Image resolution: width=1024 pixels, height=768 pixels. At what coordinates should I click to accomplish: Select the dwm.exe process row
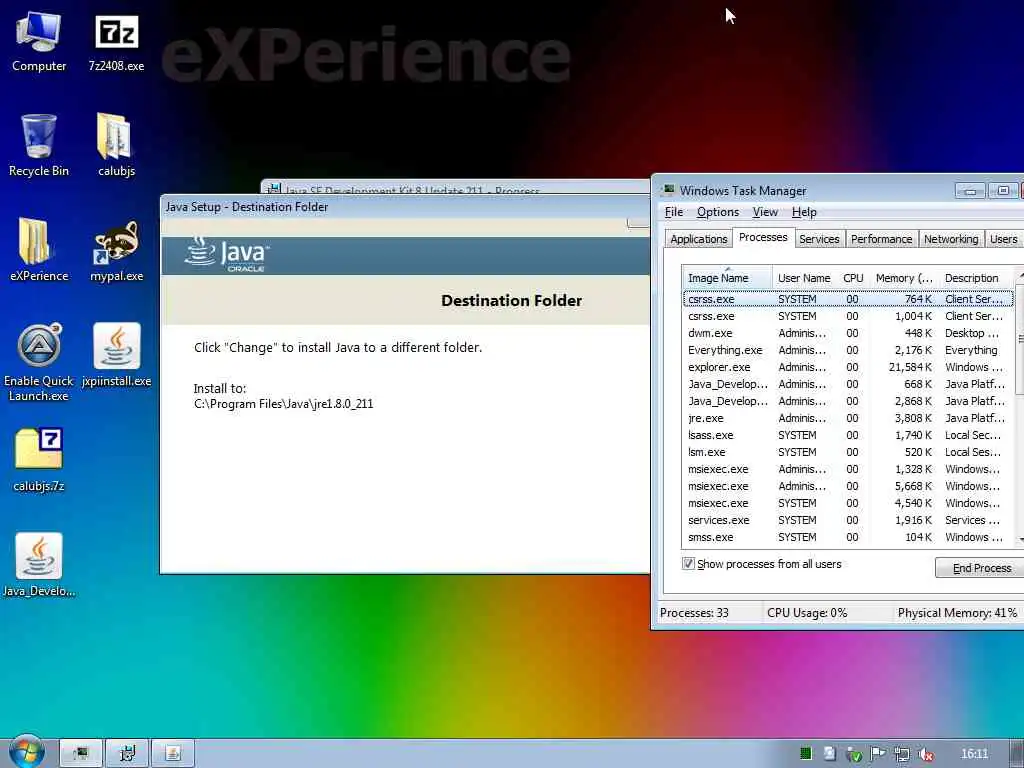[x=848, y=333]
